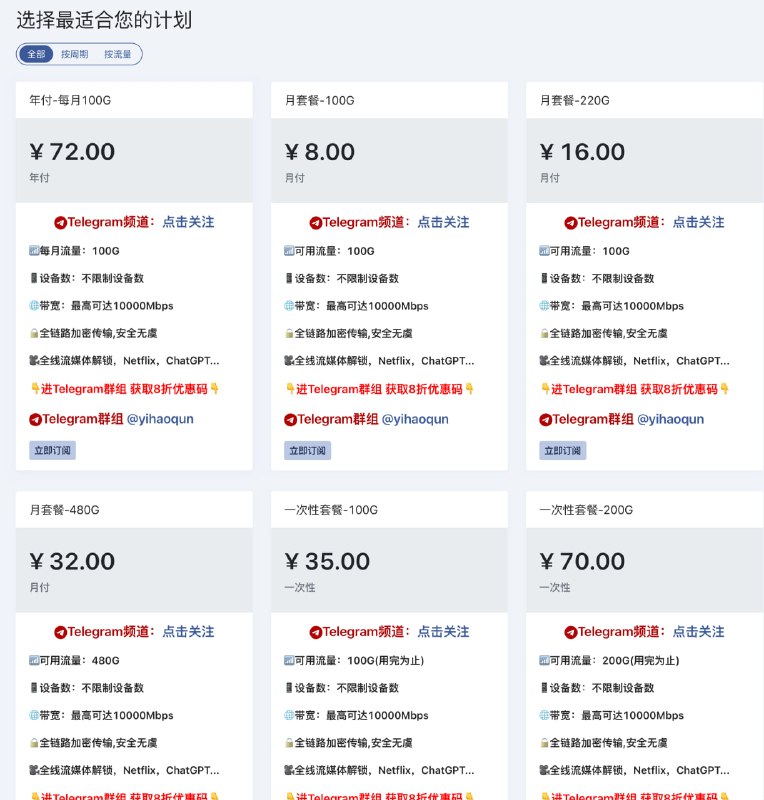The height and width of the screenshot is (800, 764).
Task: Click the lock icon beside 全链路加密传输 on 月套餐-480G
Action: coord(34,742)
